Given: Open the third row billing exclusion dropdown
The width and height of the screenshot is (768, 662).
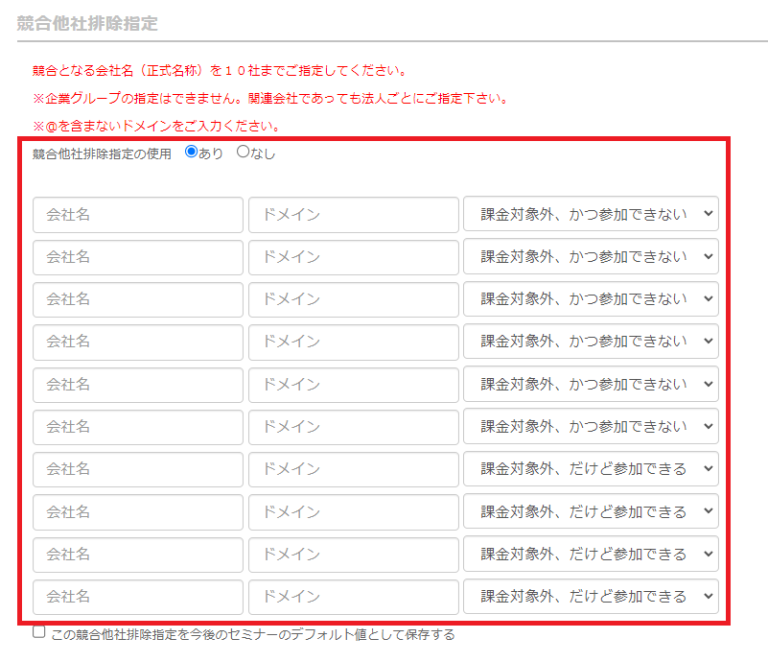Looking at the screenshot, I should (x=590, y=299).
